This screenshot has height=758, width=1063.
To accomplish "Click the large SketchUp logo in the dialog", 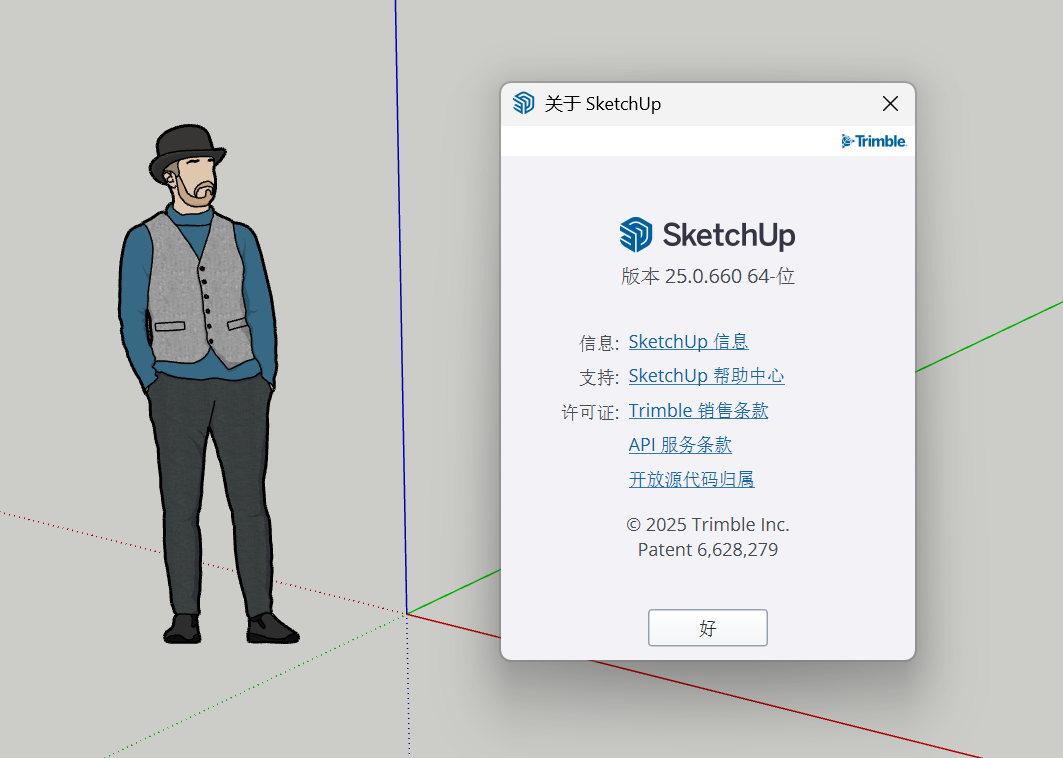I will [707, 235].
